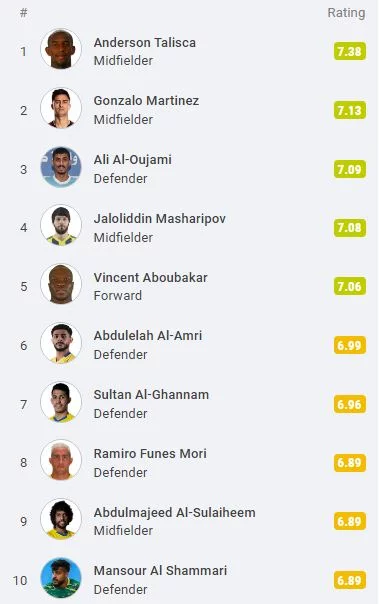
Task: Go to Gonzalo Martinez's player page
Action: pyautogui.click(x=146, y=101)
